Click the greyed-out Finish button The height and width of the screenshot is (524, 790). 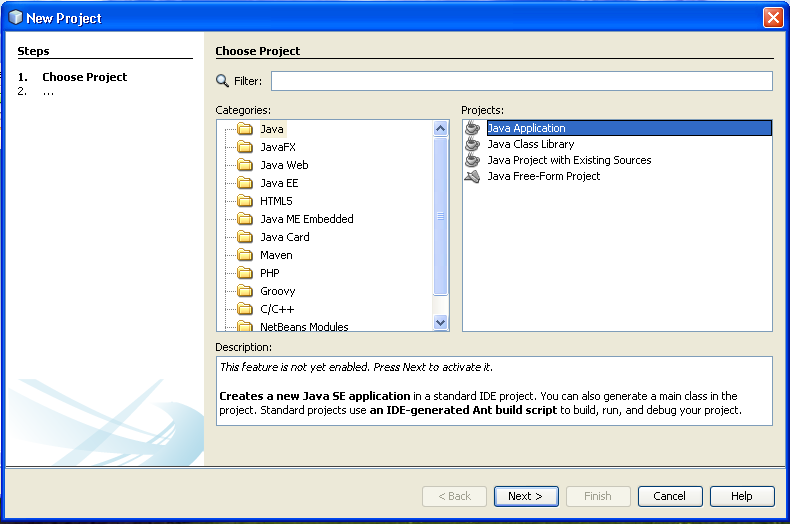tap(598, 496)
